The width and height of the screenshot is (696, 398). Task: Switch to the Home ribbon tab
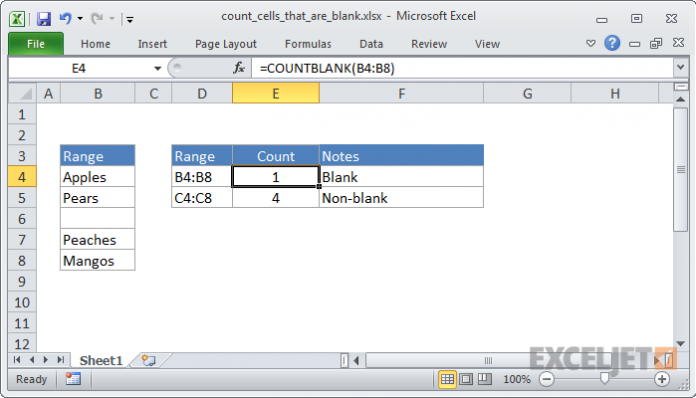(95, 44)
